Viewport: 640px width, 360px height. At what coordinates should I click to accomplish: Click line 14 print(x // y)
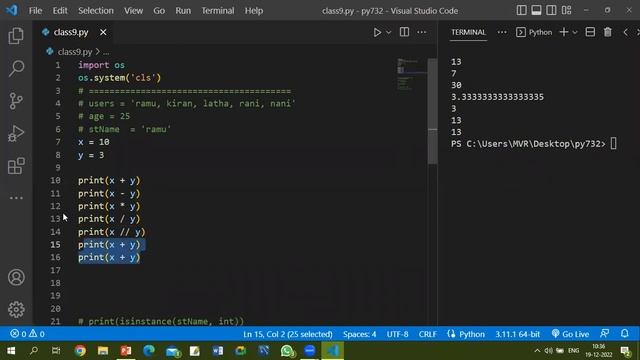click(112, 232)
